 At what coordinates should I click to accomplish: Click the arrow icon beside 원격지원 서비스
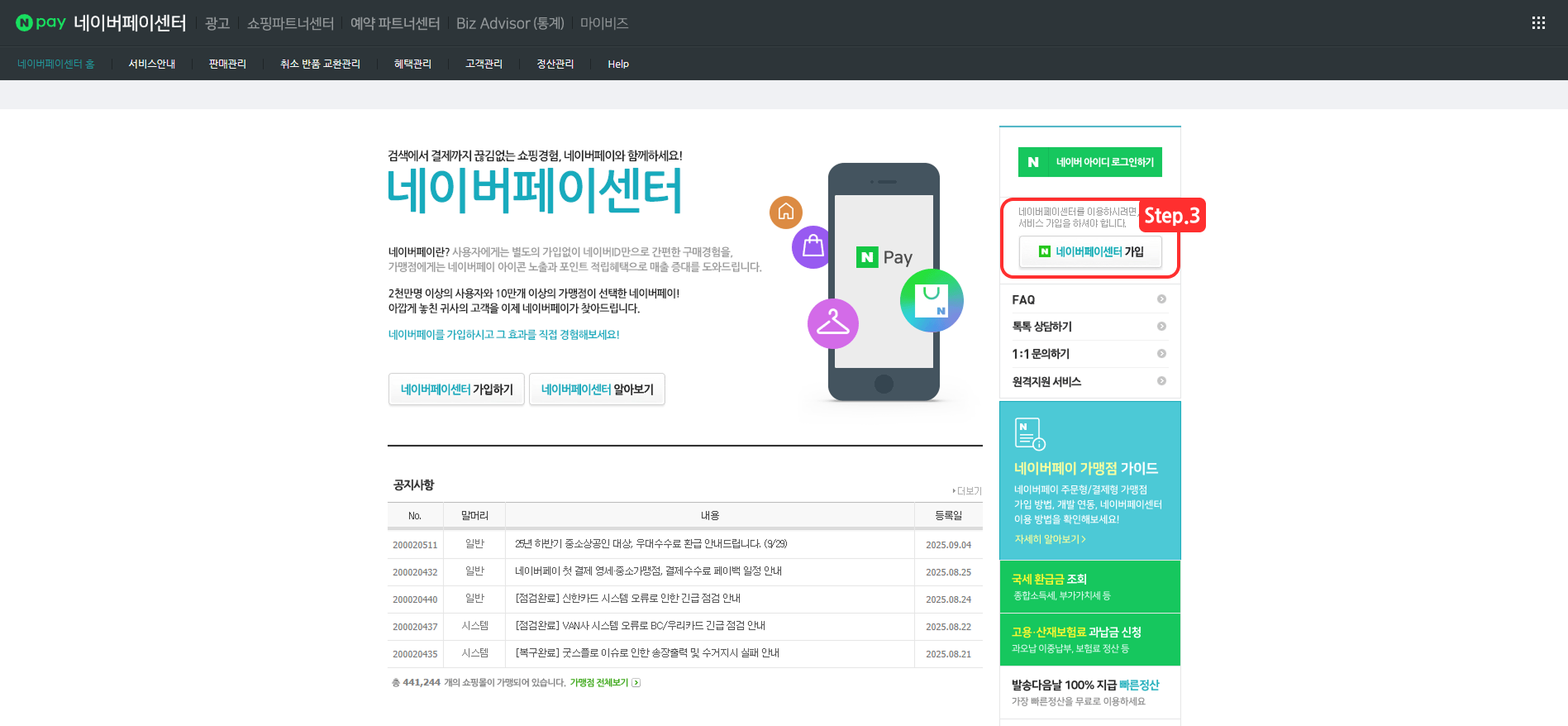[1161, 381]
